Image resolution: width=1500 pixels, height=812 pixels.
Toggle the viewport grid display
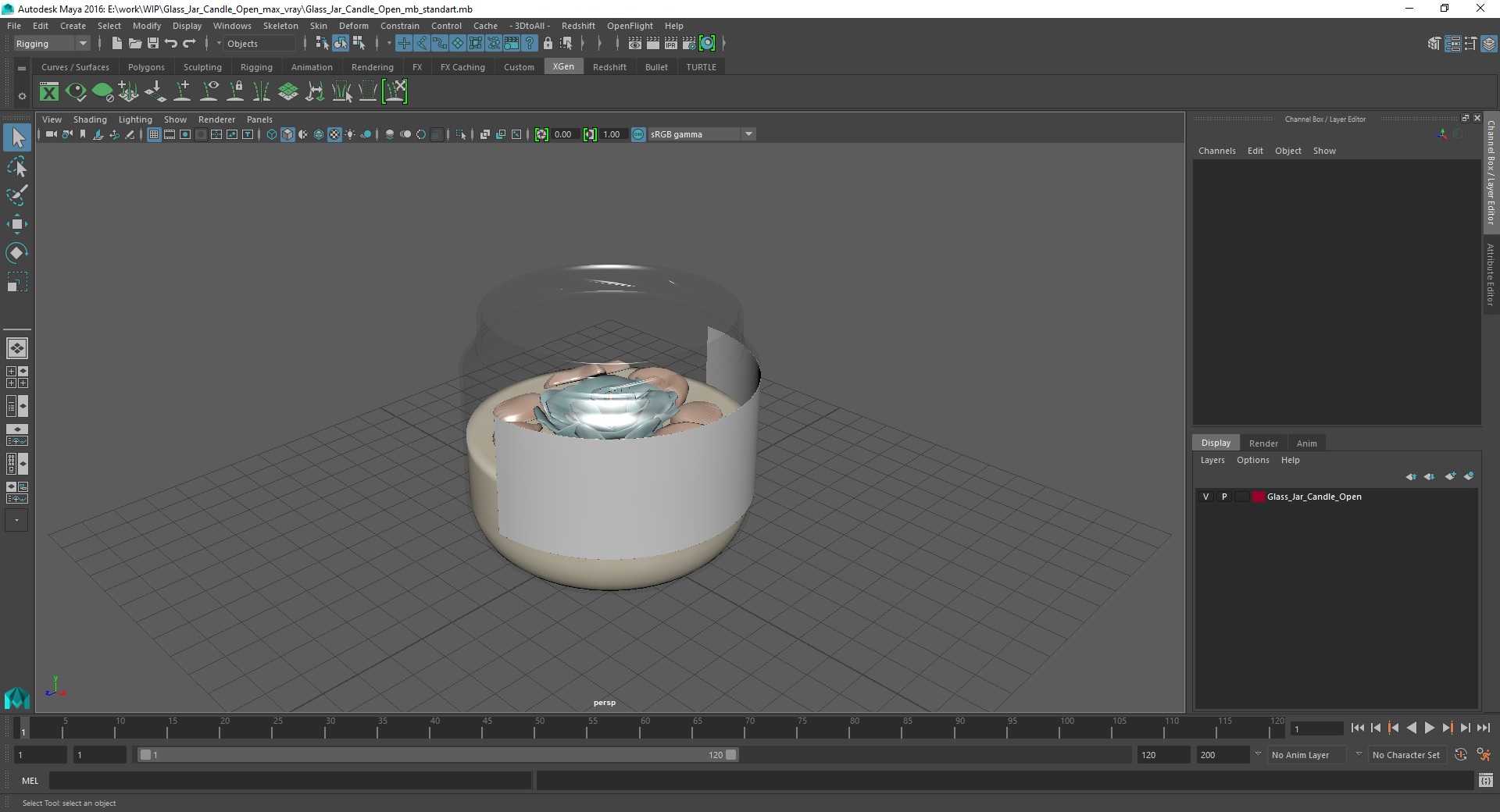[x=154, y=134]
